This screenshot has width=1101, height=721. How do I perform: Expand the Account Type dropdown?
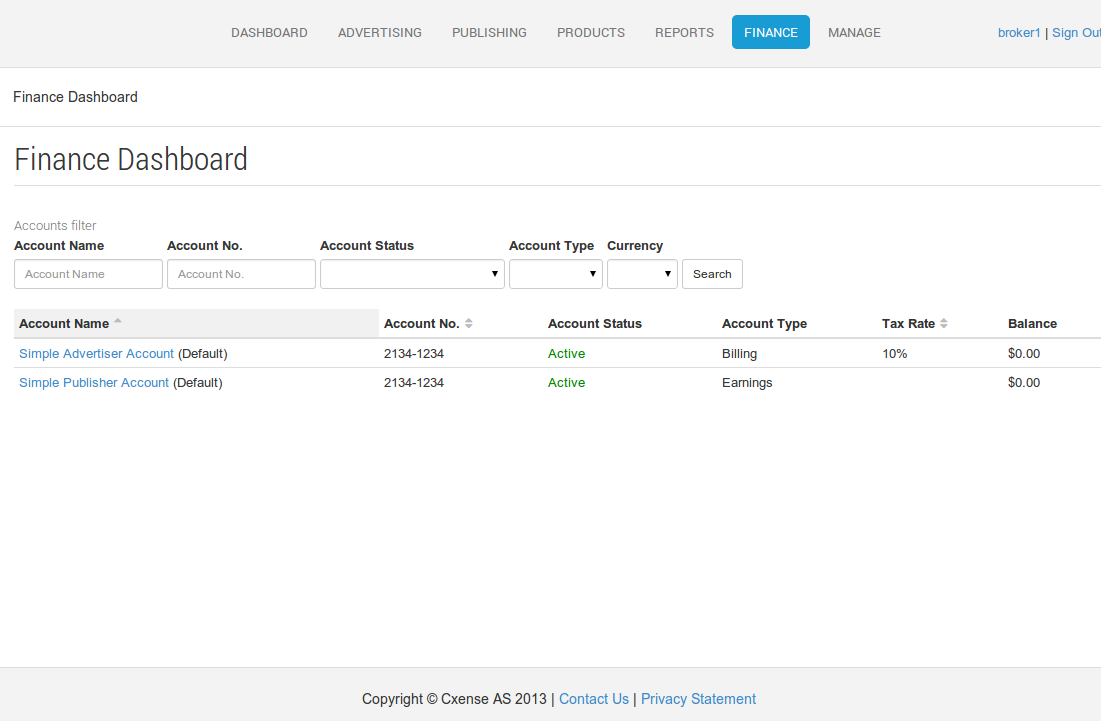coord(555,274)
